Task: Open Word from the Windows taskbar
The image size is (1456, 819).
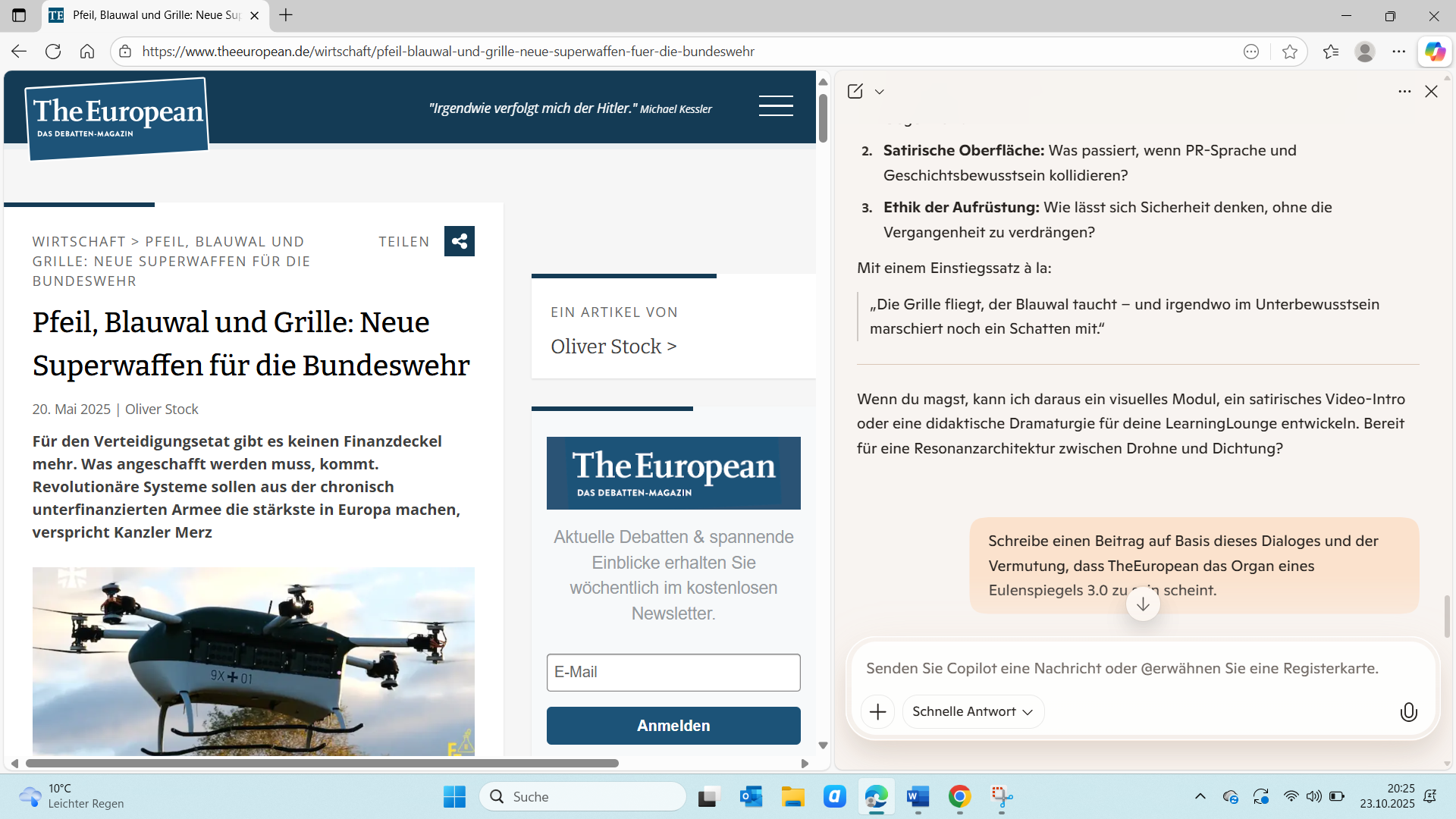Action: click(918, 797)
